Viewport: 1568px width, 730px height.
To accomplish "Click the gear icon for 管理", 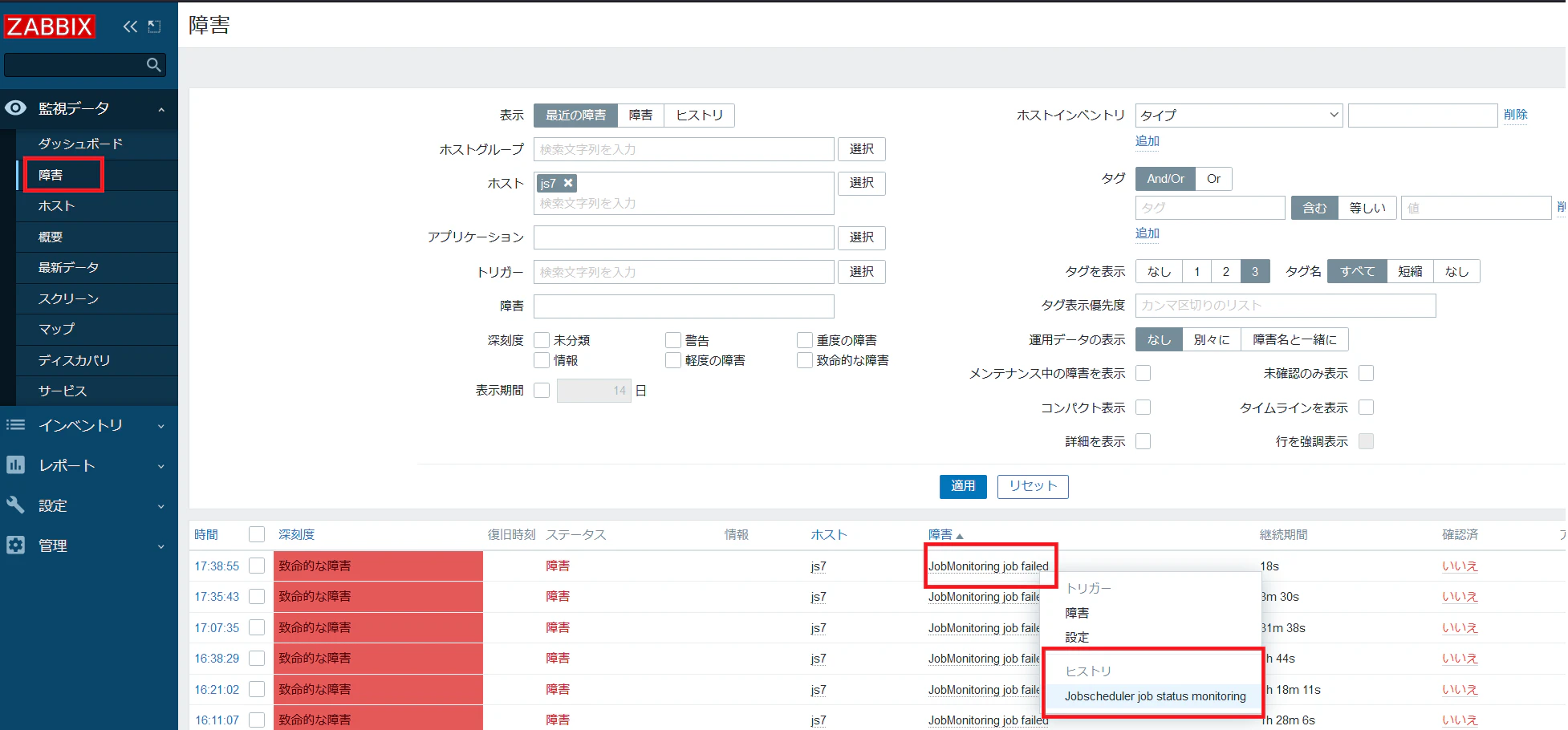I will [15, 545].
